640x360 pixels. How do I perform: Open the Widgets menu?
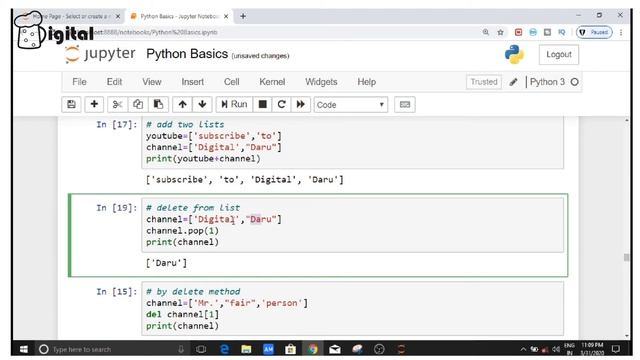pyautogui.click(x=321, y=82)
